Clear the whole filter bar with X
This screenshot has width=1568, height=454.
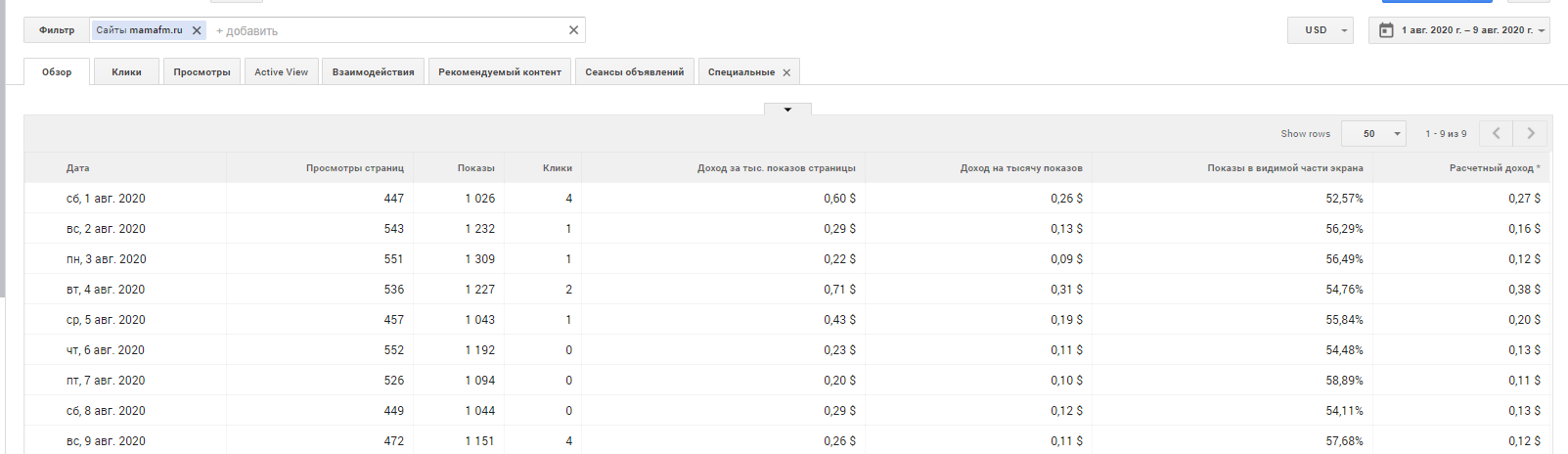[x=573, y=30]
